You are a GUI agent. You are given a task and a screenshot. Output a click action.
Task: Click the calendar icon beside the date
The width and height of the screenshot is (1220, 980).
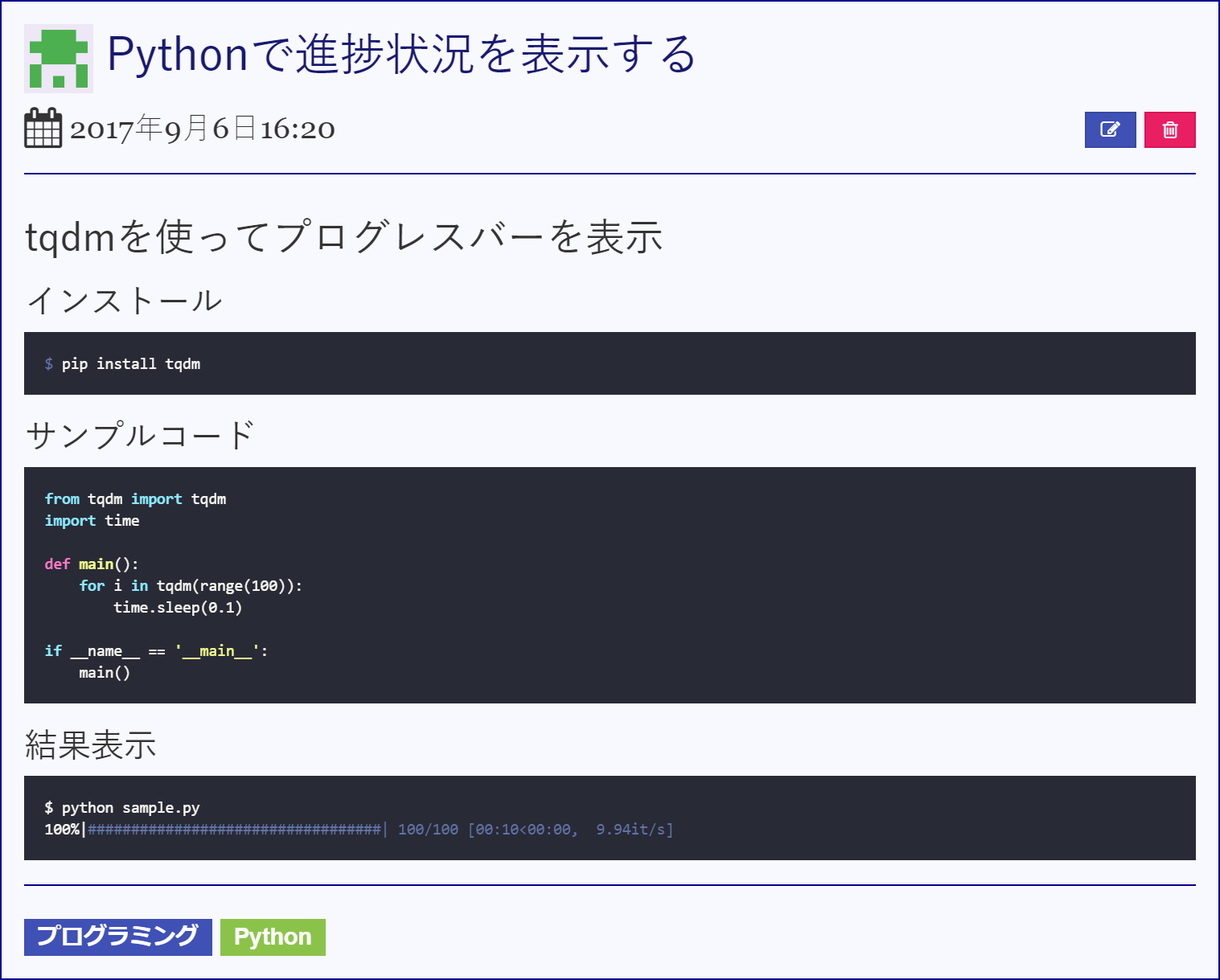point(43,129)
